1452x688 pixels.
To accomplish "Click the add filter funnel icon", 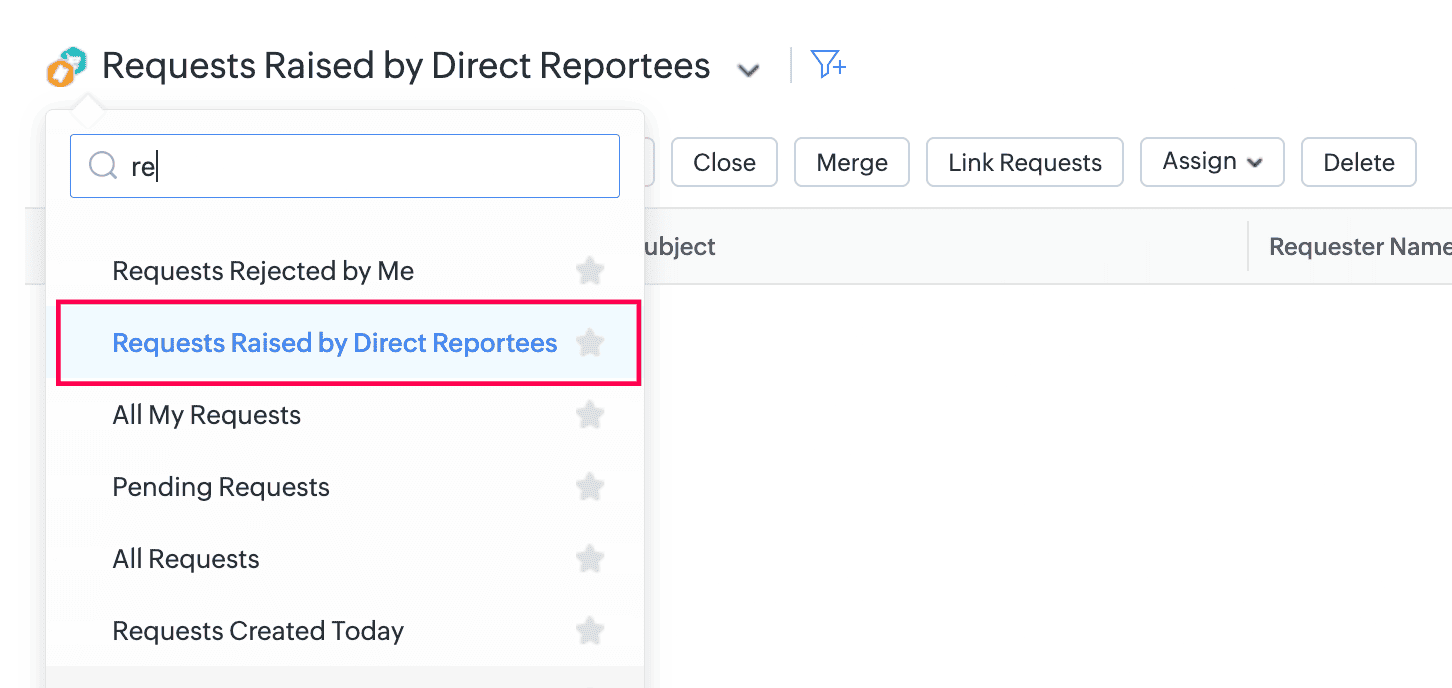I will 828,65.
